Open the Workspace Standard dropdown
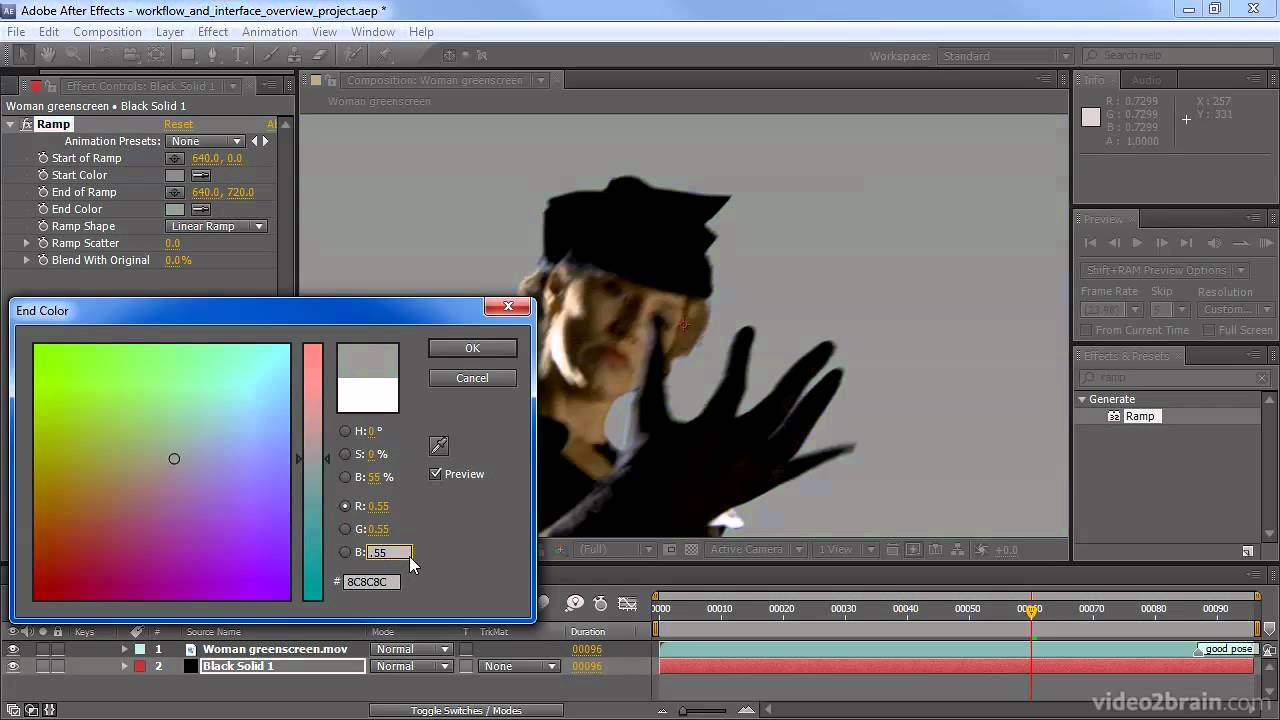This screenshot has height=720, width=1280. click(x=1006, y=56)
